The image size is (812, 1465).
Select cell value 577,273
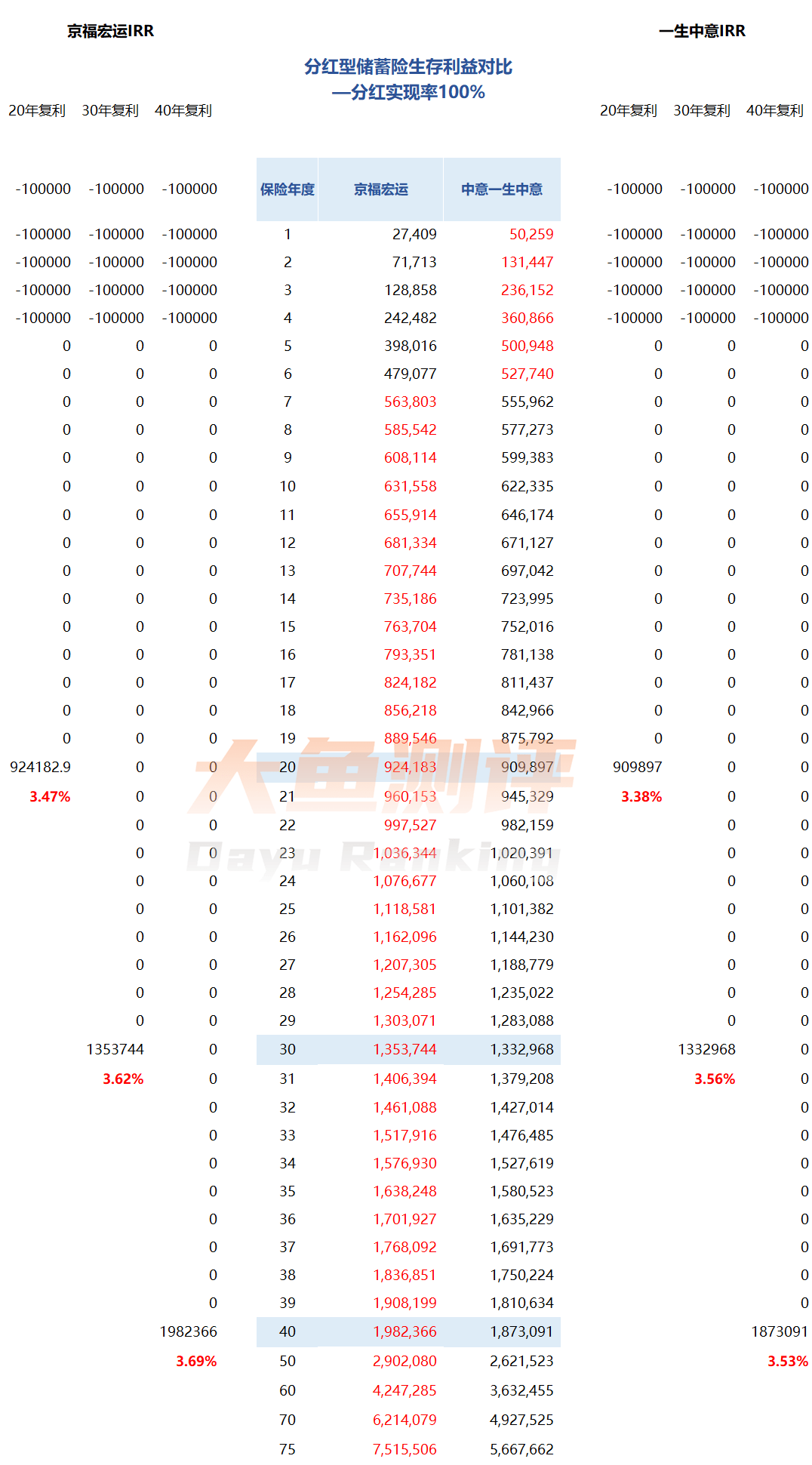tap(527, 429)
